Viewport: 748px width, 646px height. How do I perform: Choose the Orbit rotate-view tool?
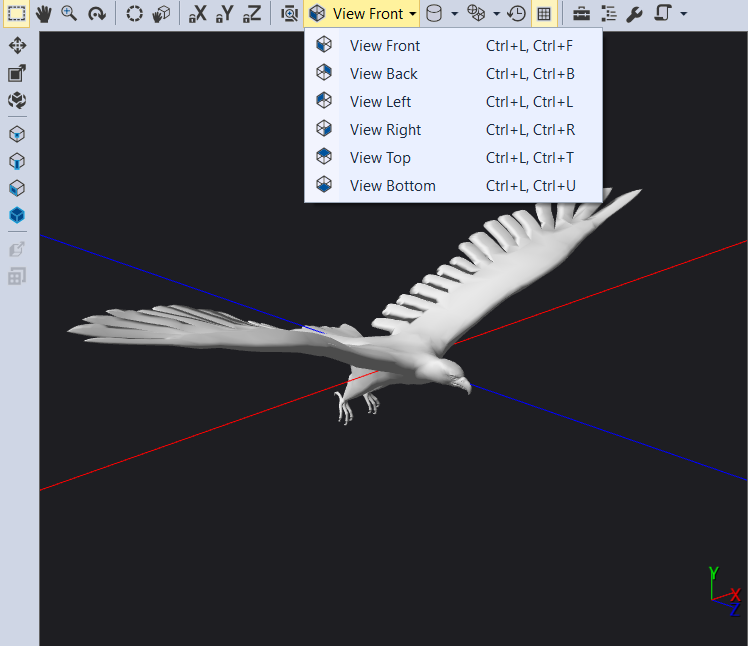[x=96, y=14]
